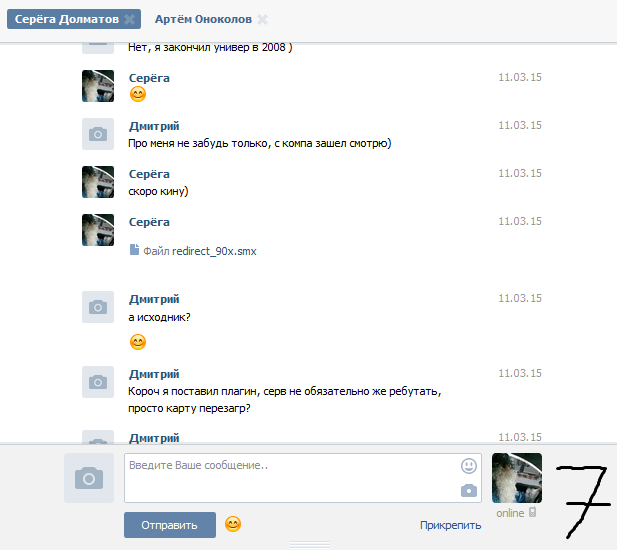This screenshot has height=550, width=617.
Task: Open Дмитрий's name above 'Короч я поставил плагин'
Action: tap(154, 374)
